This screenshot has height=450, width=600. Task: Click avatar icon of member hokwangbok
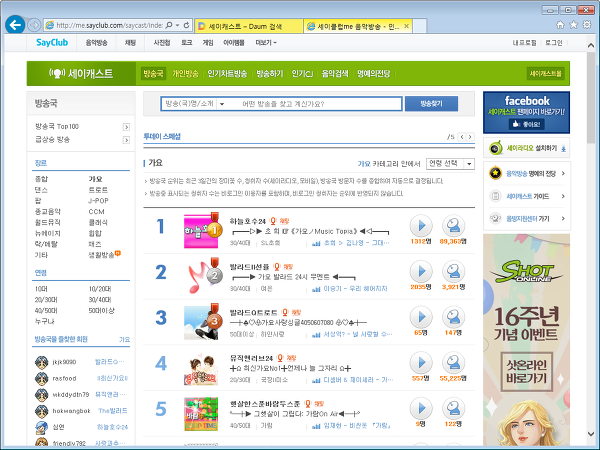(41, 411)
